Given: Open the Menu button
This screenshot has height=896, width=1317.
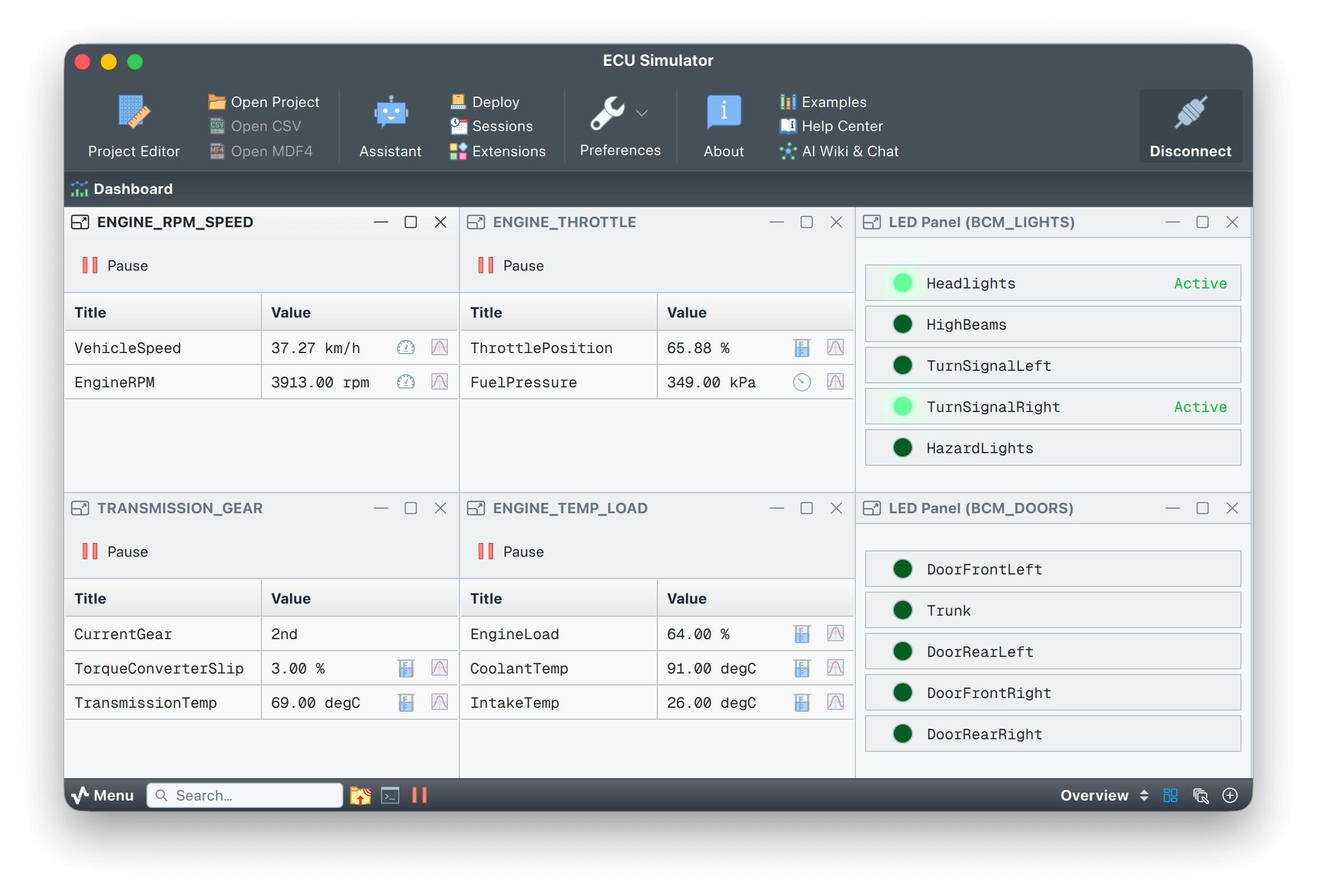Looking at the screenshot, I should [103, 795].
